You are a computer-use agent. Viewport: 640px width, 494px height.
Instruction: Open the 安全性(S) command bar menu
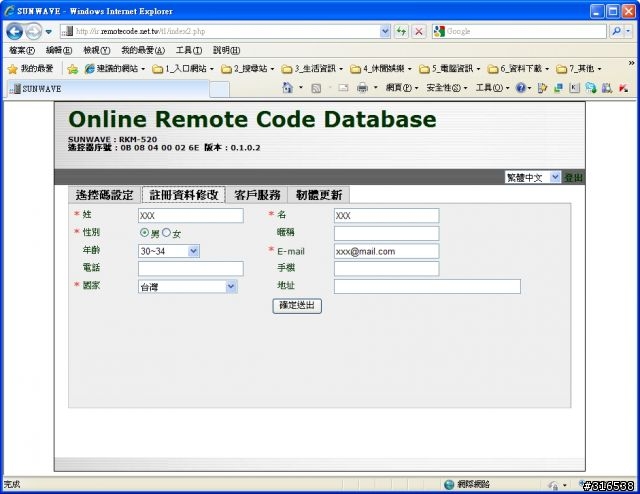pos(447,88)
